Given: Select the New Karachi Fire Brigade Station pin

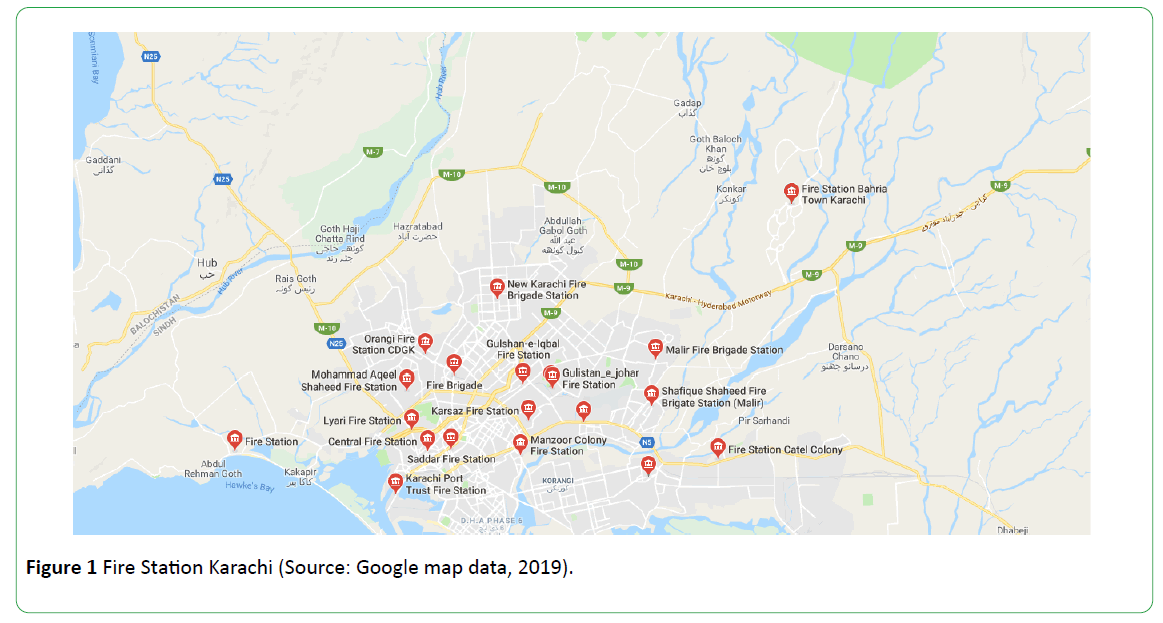Looking at the screenshot, I should 497,287.
